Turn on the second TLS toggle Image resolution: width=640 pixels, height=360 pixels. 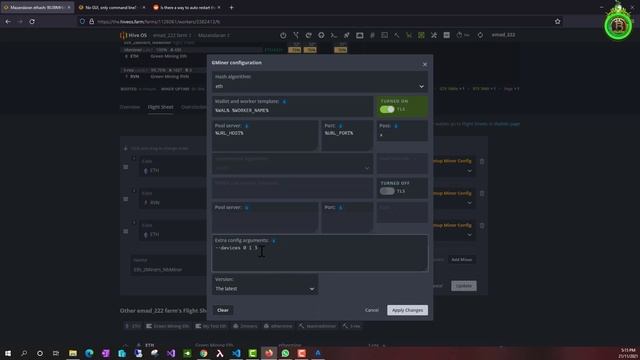(387, 191)
